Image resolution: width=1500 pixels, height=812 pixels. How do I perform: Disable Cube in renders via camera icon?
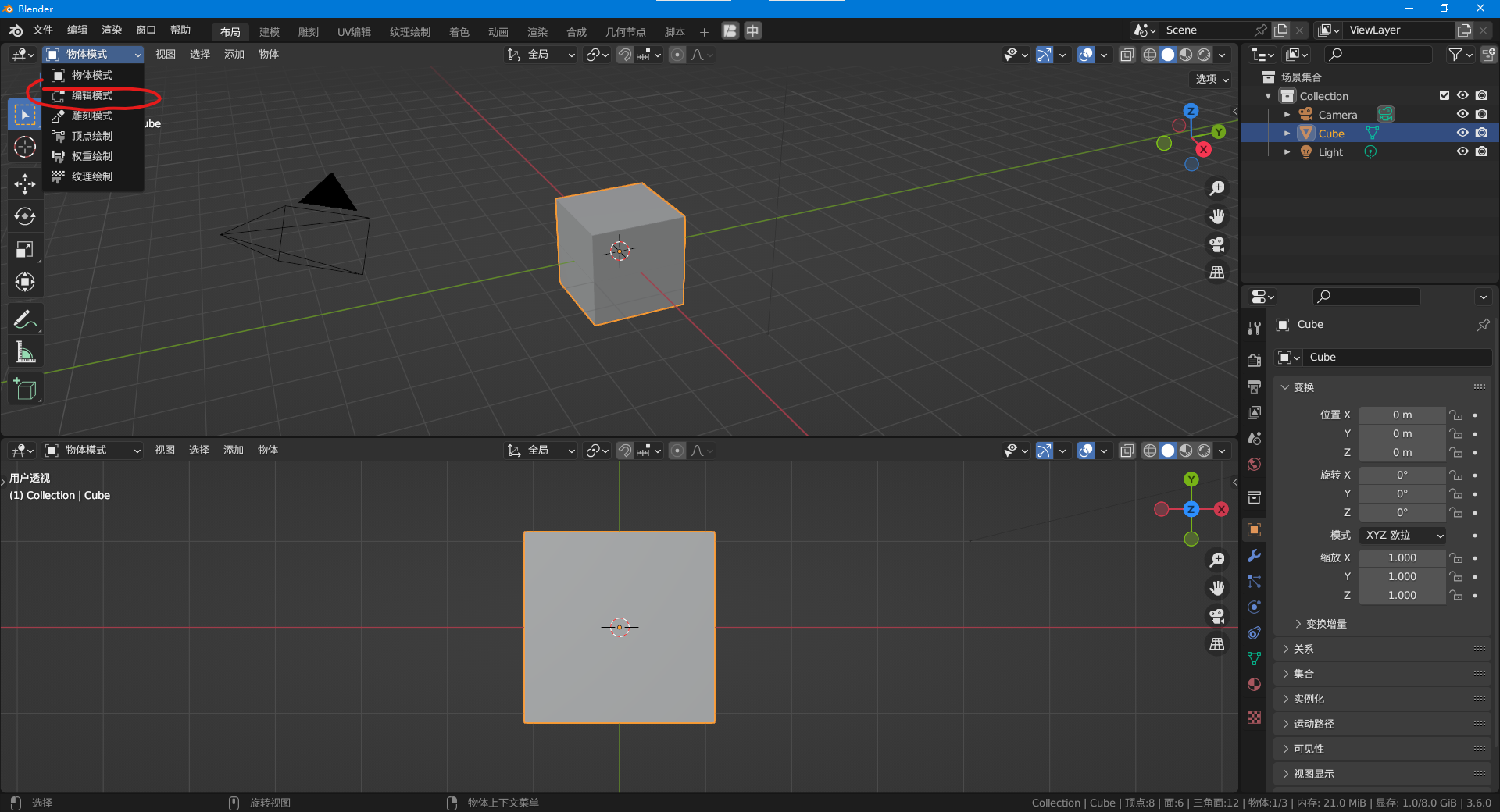pyautogui.click(x=1482, y=133)
